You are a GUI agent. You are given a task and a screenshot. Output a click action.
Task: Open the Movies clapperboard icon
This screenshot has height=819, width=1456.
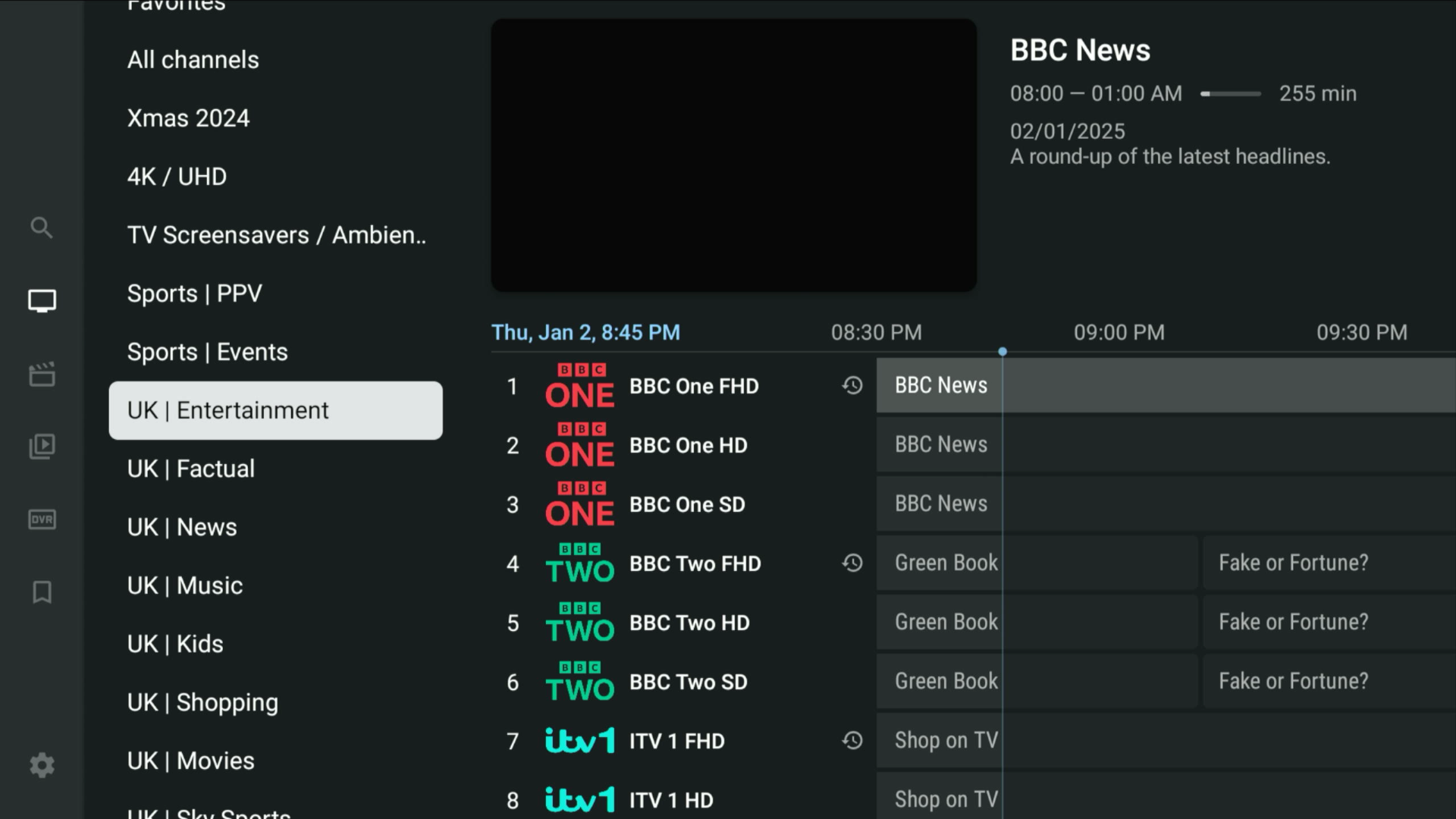click(42, 374)
